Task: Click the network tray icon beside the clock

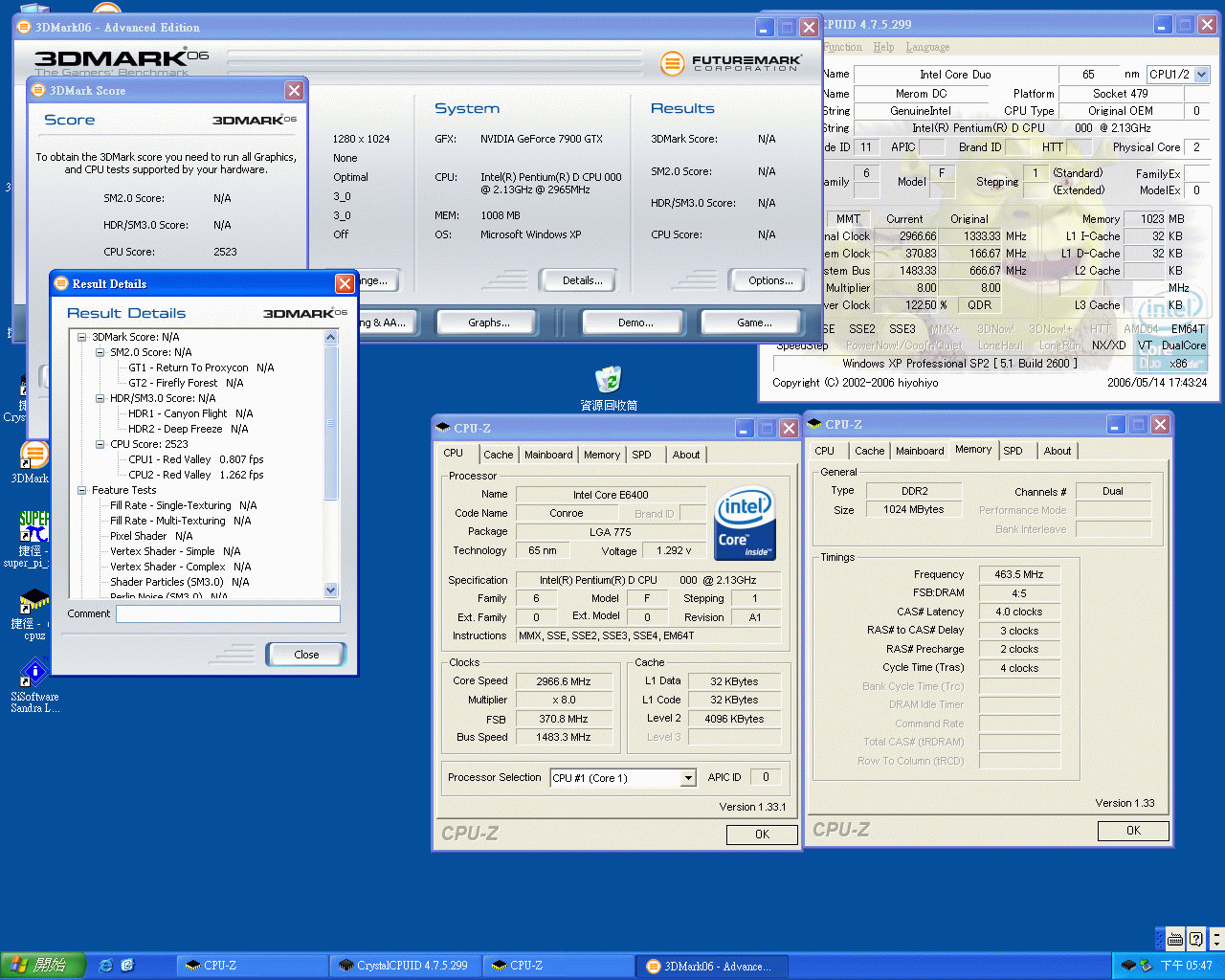Action: point(1146,966)
